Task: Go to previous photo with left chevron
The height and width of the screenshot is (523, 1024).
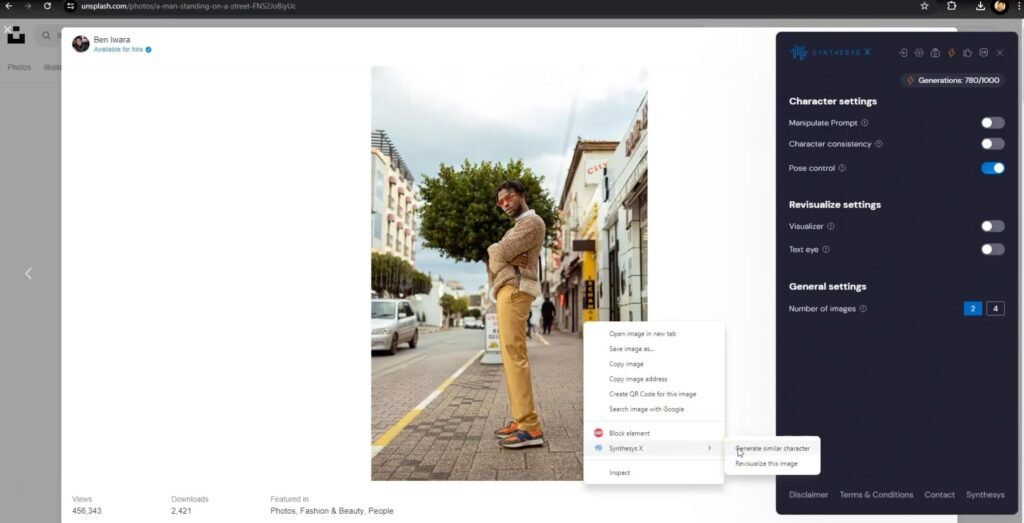Action: 28,273
